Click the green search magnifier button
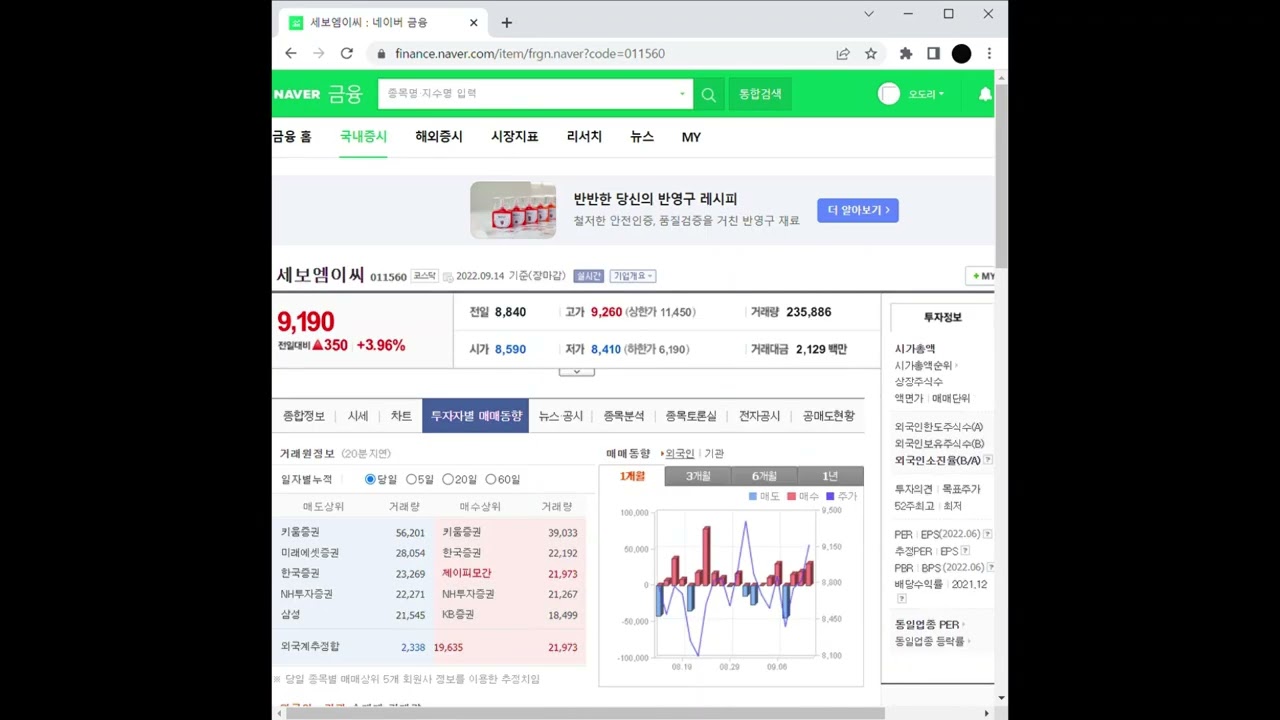 708,94
